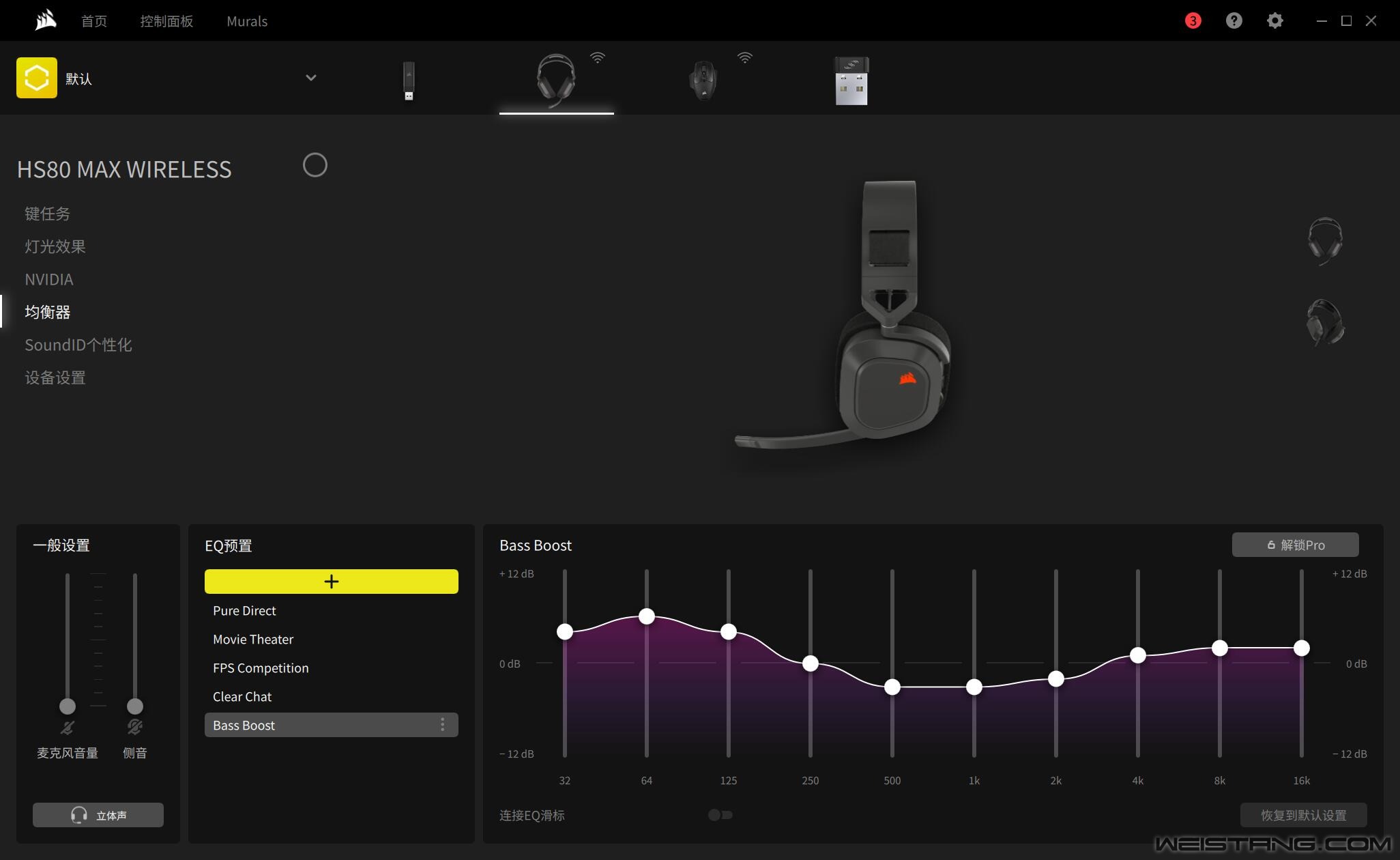This screenshot has width=1400, height=860.
Task: Add a new EQ preset with plus button
Action: pos(332,582)
